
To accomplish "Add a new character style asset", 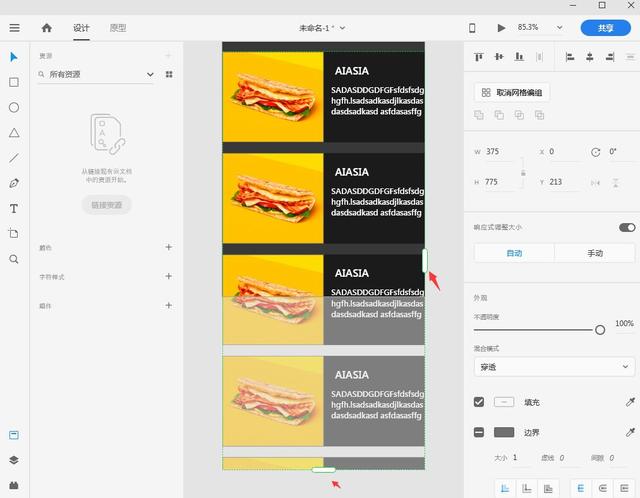I will (169, 276).
